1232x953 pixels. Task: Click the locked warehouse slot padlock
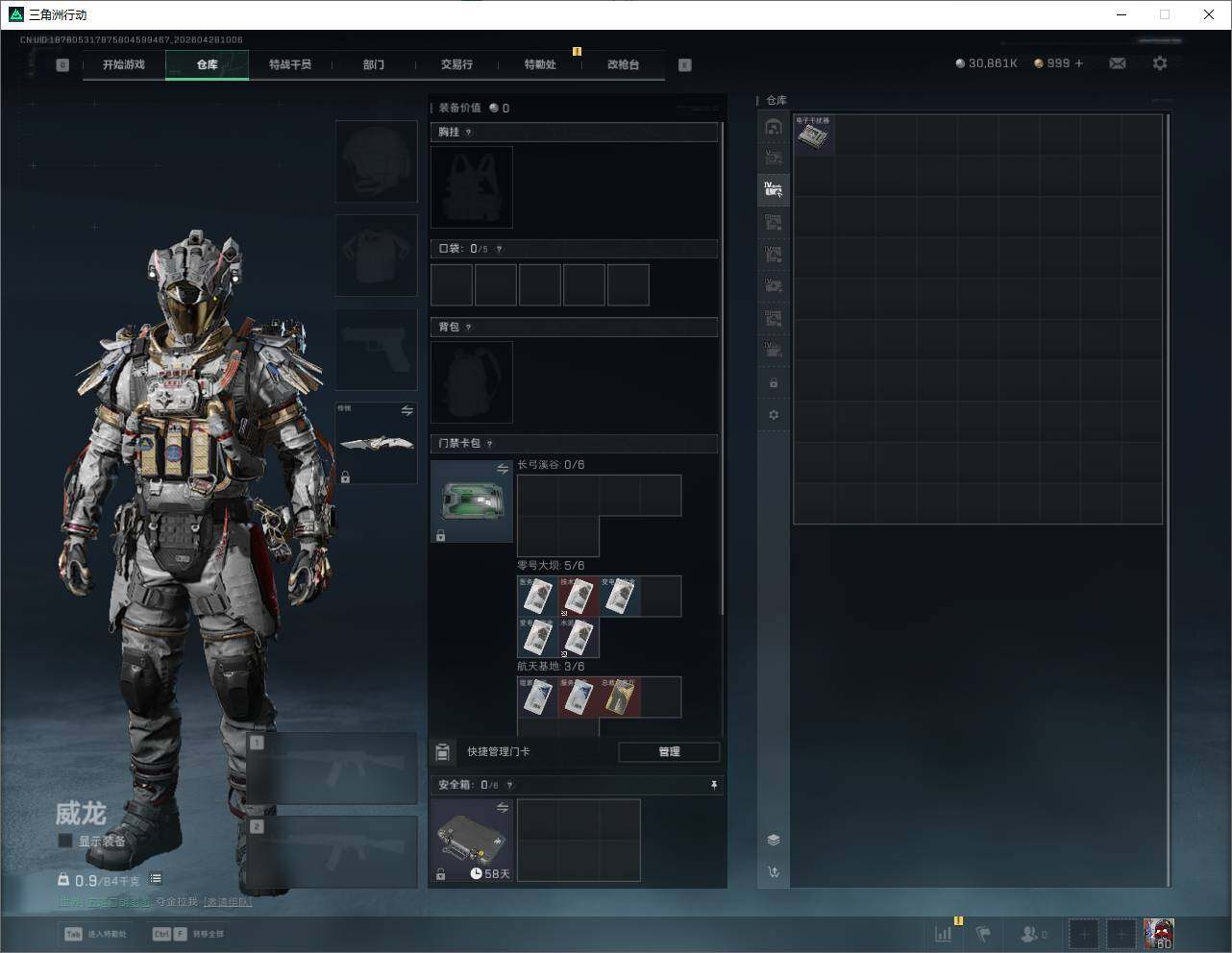774,383
